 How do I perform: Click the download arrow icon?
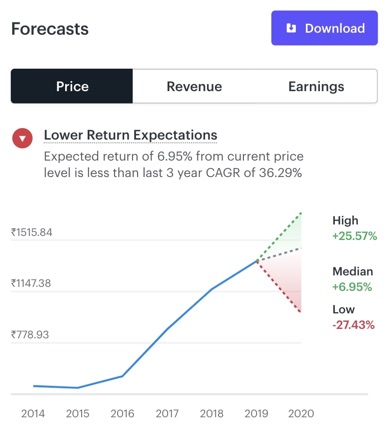click(x=291, y=28)
